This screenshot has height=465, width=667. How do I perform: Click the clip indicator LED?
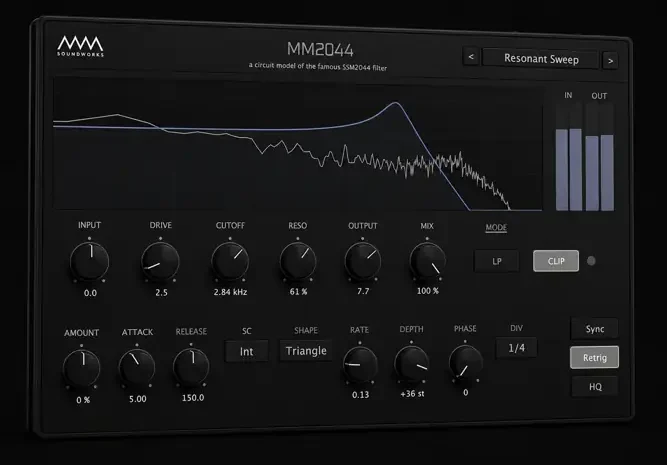click(591, 261)
